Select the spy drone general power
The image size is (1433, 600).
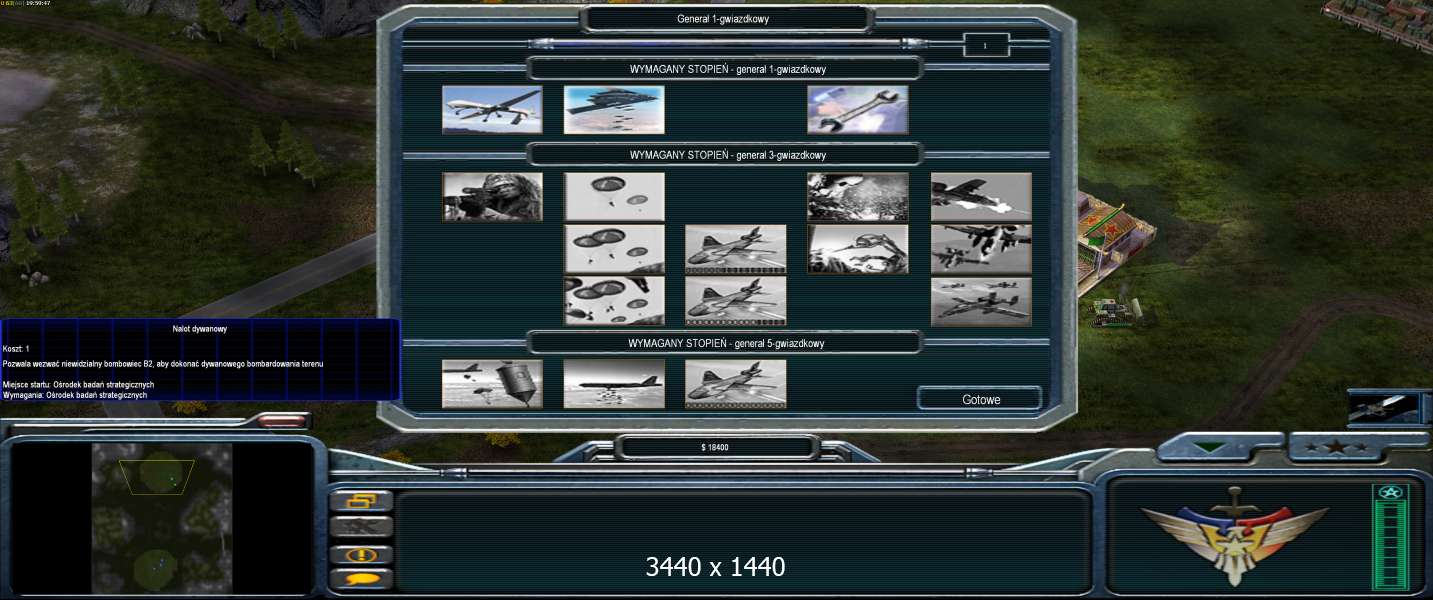coord(492,110)
